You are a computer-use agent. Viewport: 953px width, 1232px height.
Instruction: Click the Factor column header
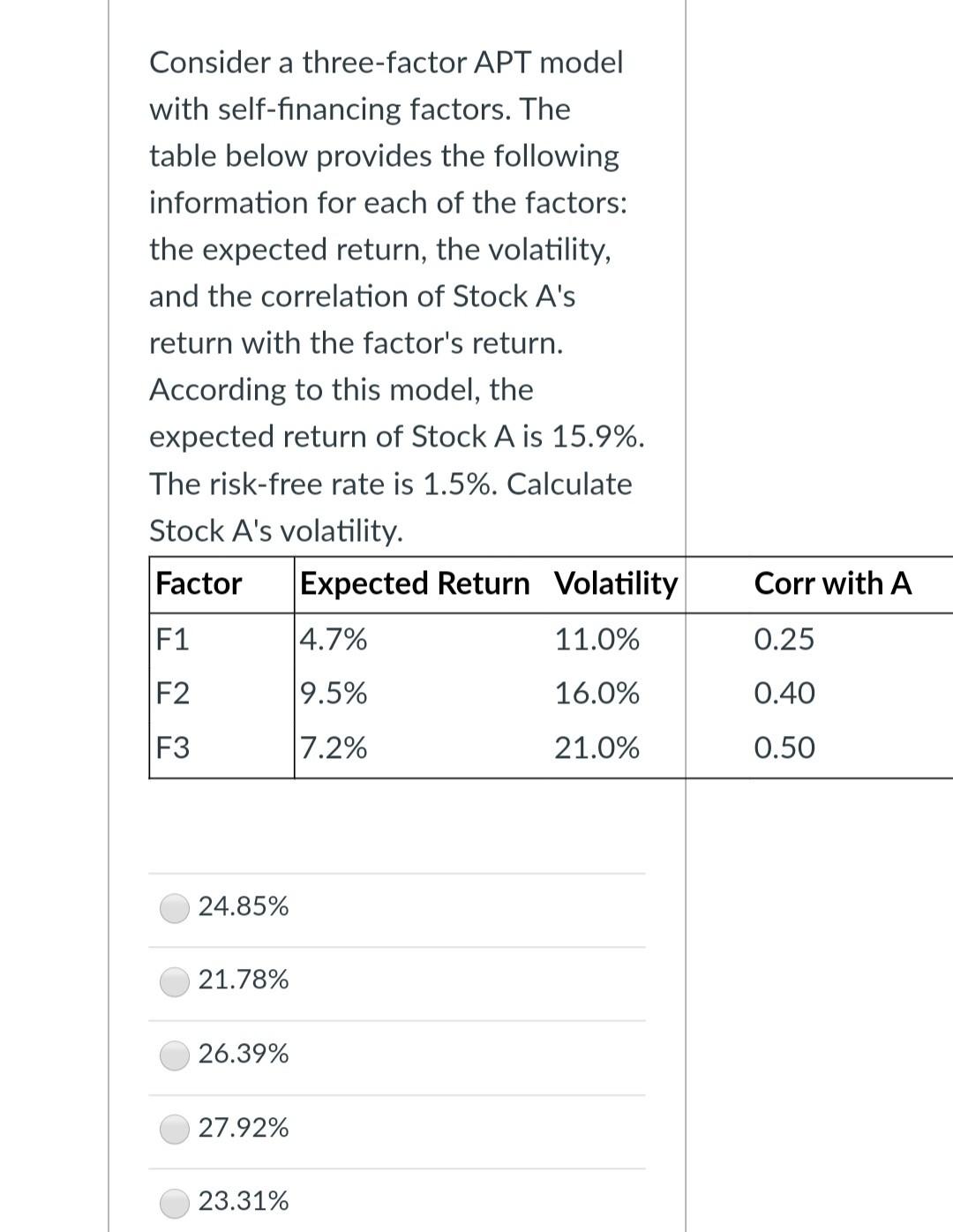[x=198, y=583]
